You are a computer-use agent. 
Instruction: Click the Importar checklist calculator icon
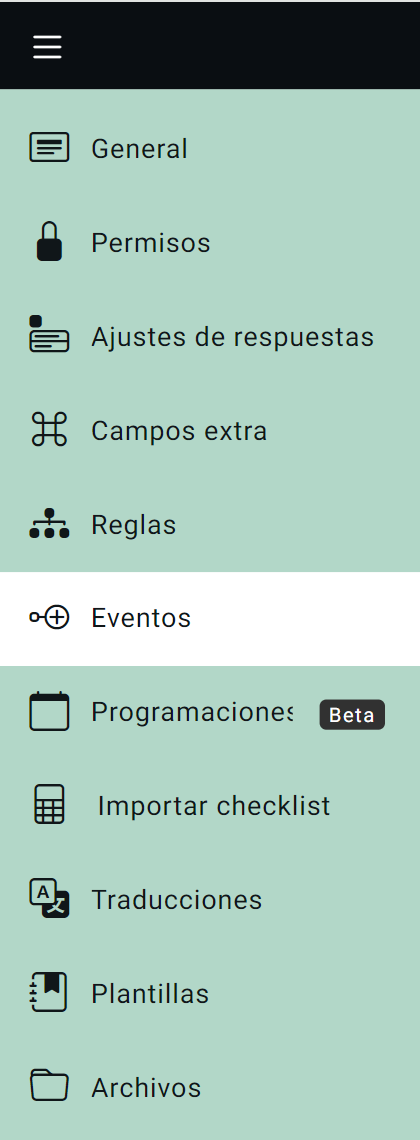click(50, 805)
